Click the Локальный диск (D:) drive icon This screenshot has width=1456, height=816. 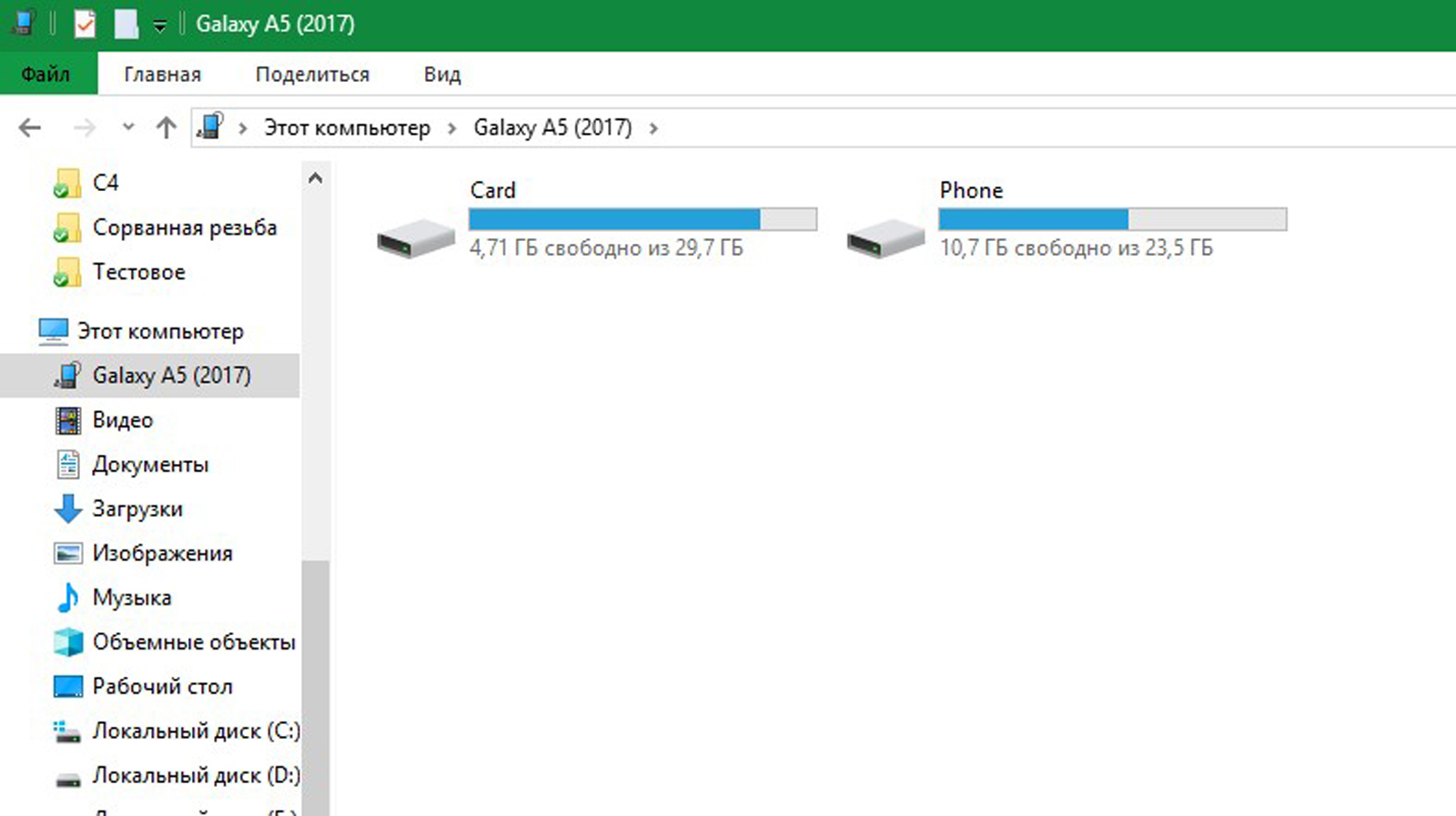click(x=68, y=780)
